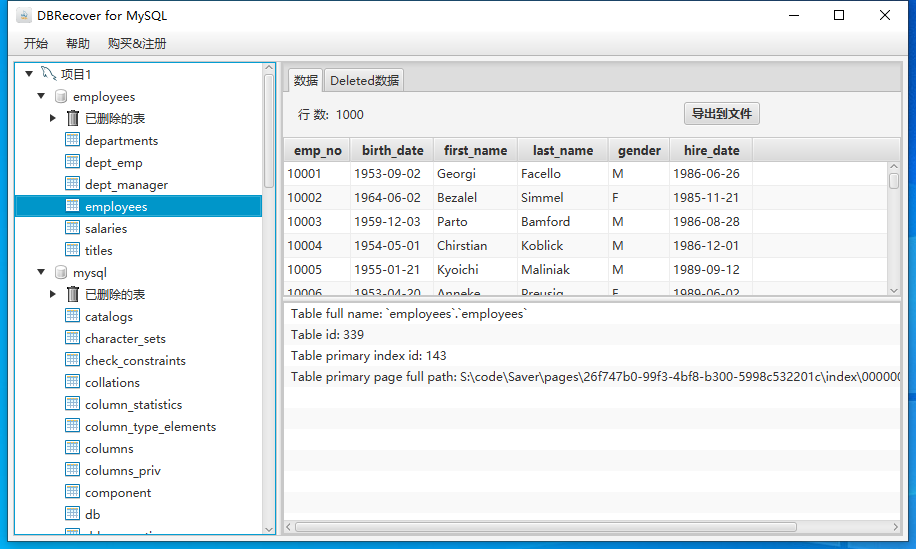Sort by the emp_no column header
This screenshot has width=916, height=549.
317,150
